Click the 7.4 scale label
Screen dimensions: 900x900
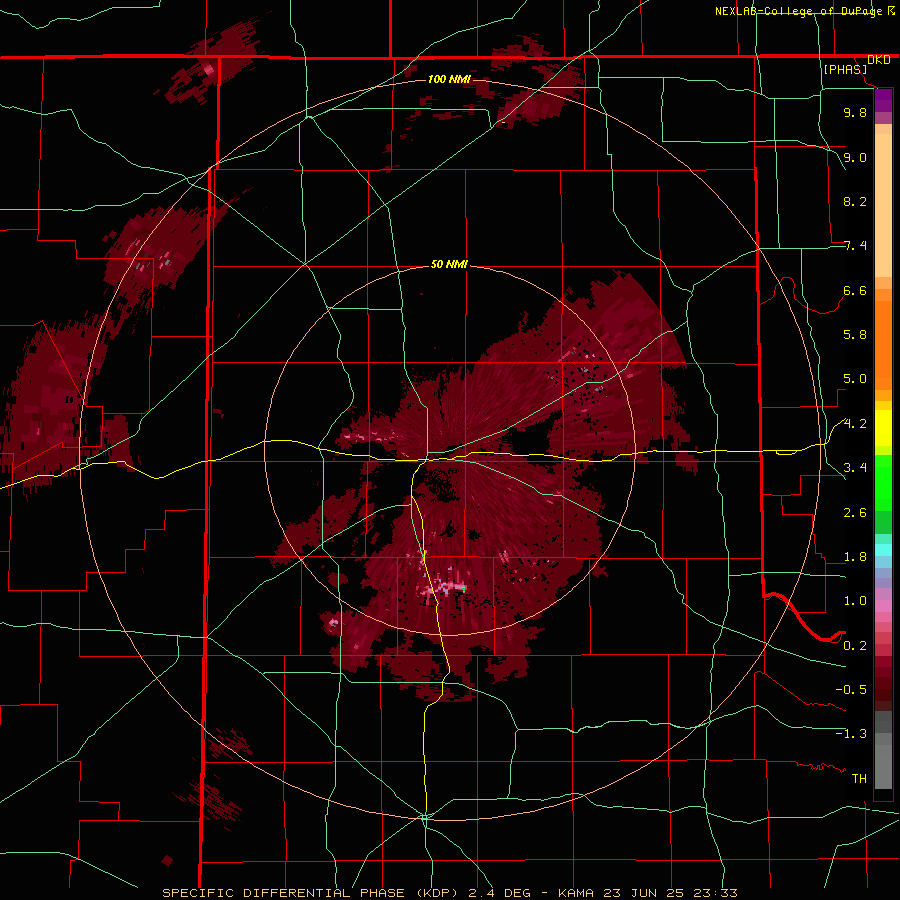click(855, 246)
